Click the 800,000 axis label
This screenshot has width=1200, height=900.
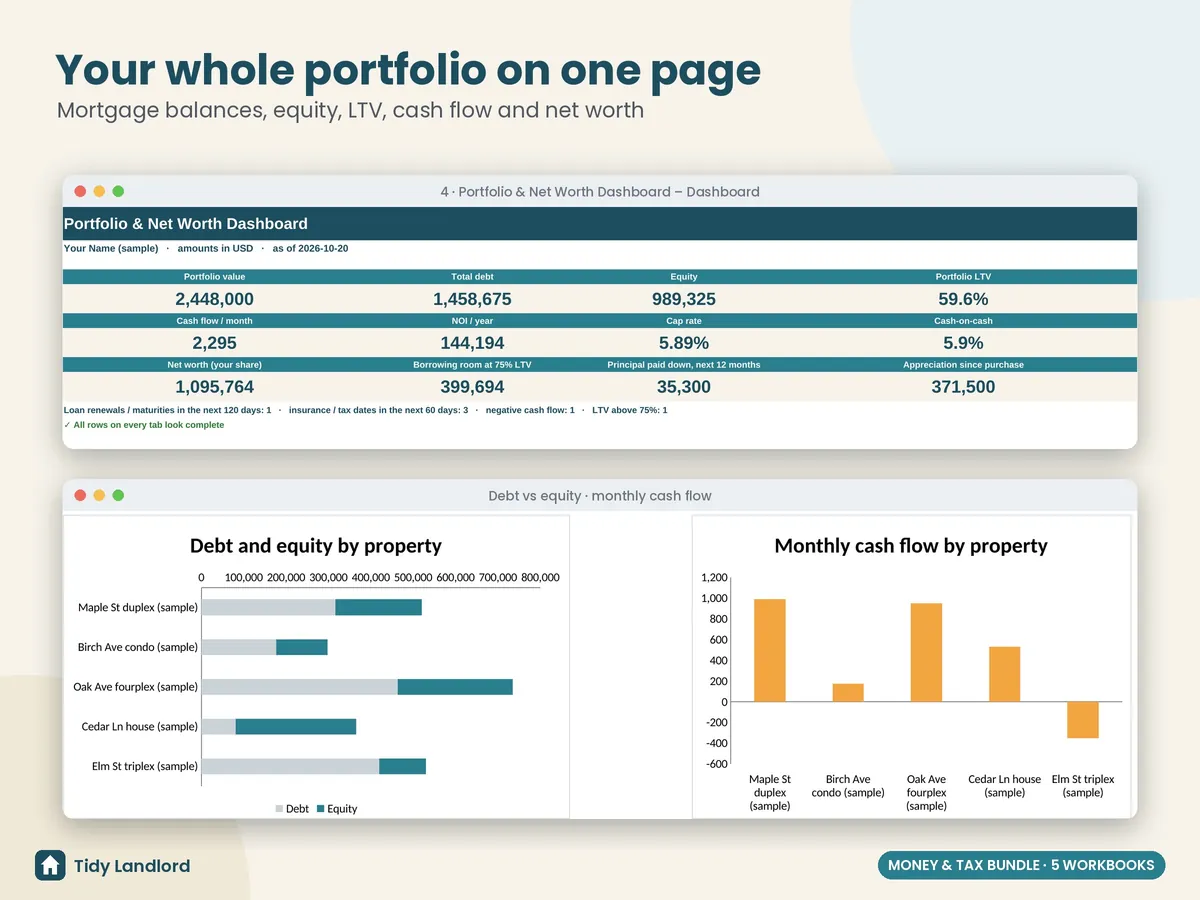tap(540, 578)
